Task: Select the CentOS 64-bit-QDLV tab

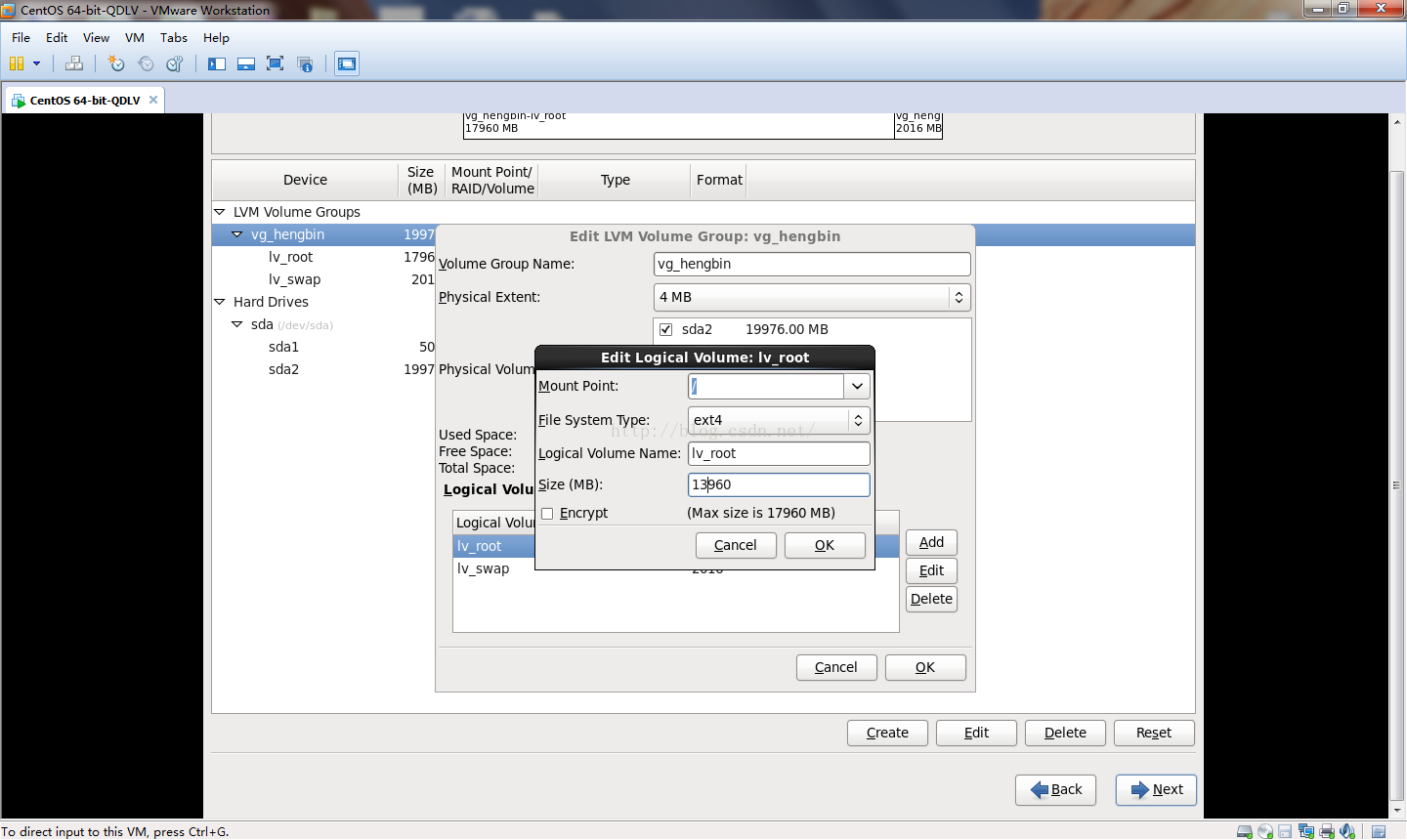Action: click(84, 100)
